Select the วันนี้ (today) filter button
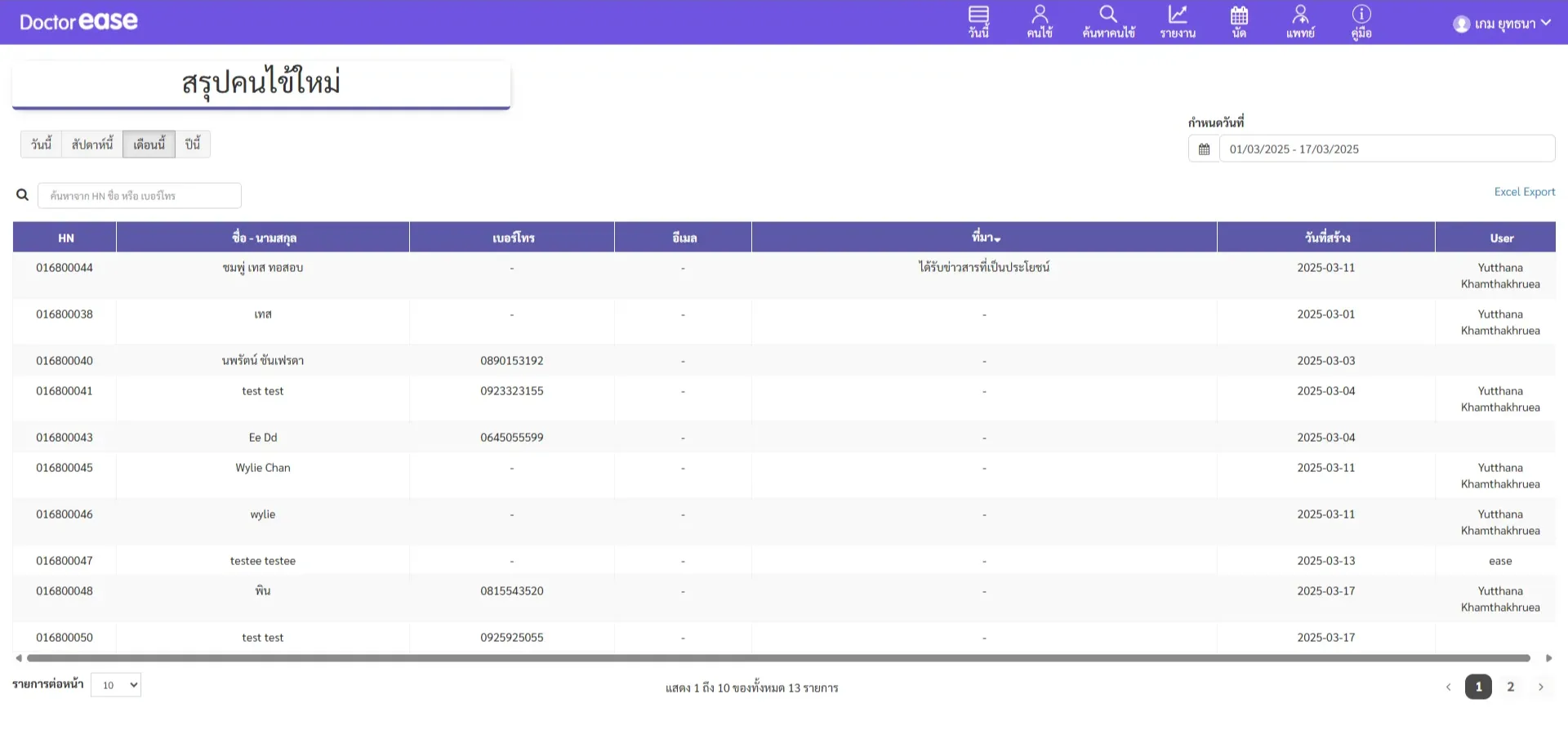Image resolution: width=1568 pixels, height=743 pixels. pos(42,145)
